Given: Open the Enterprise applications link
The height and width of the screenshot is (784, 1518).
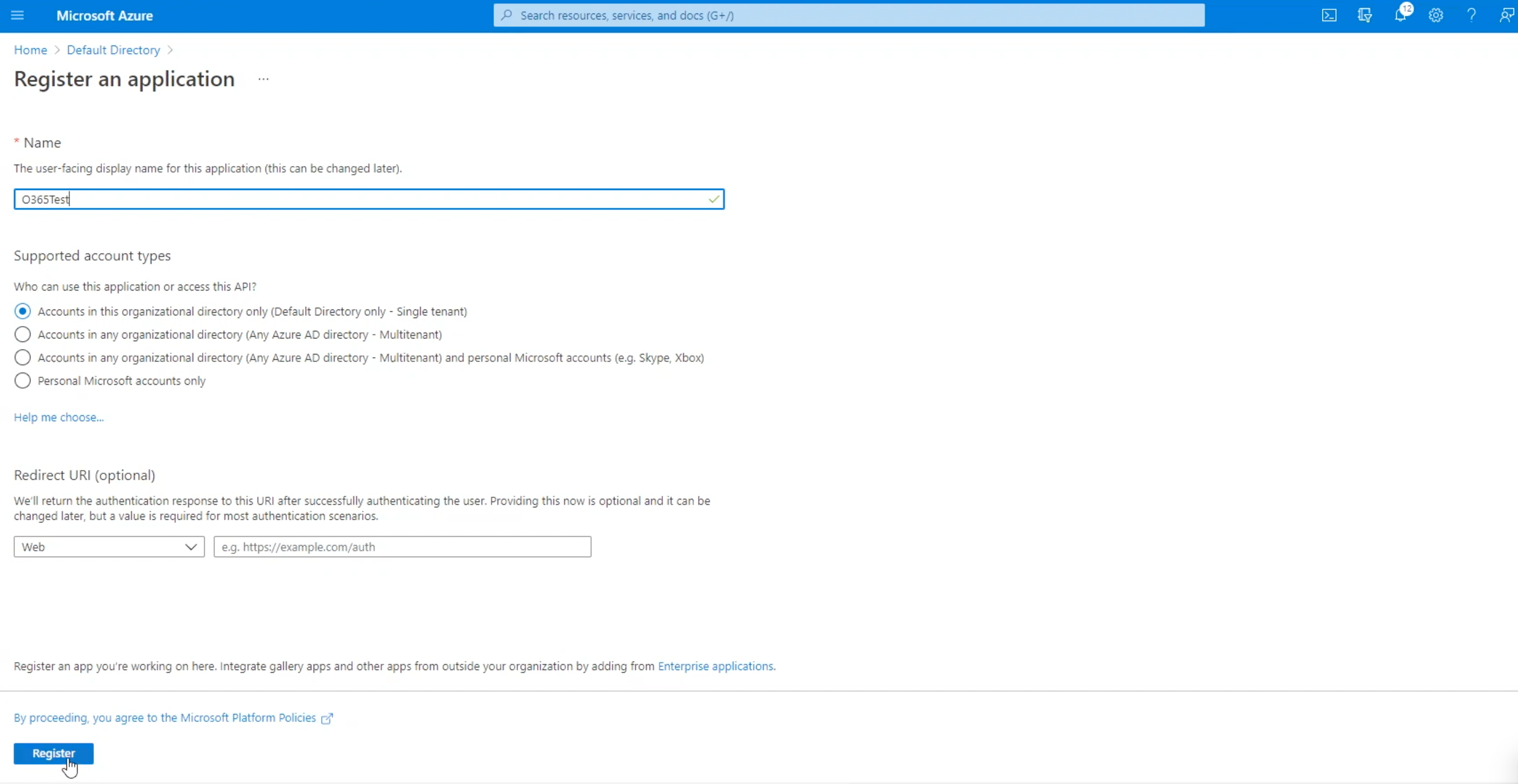Looking at the screenshot, I should pyautogui.click(x=715, y=665).
